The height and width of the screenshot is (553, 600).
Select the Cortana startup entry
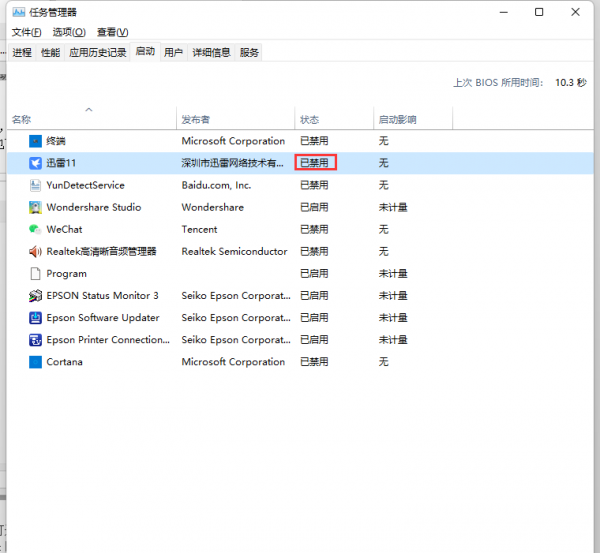(64, 362)
